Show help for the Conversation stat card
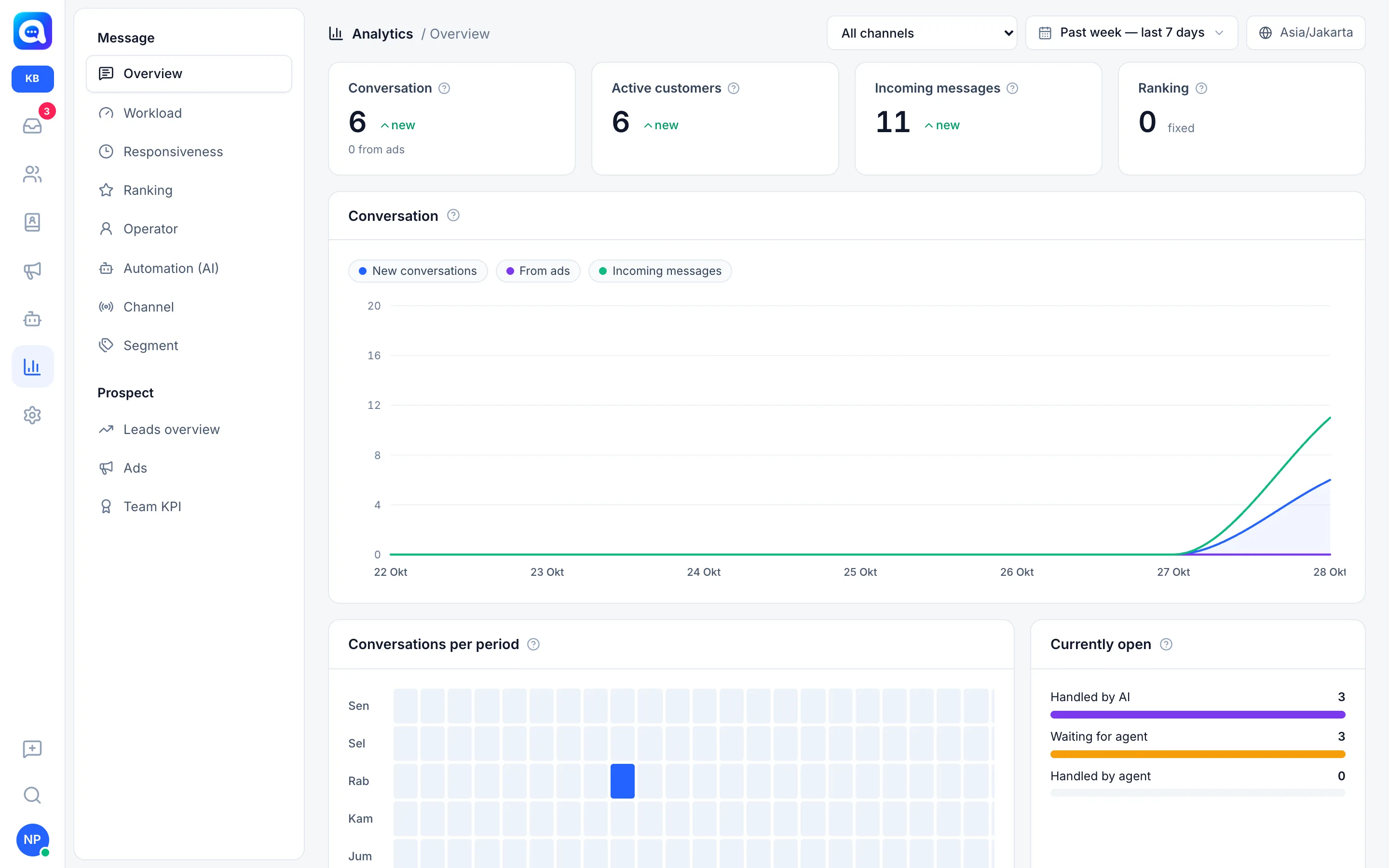The image size is (1389, 868). pos(444,88)
